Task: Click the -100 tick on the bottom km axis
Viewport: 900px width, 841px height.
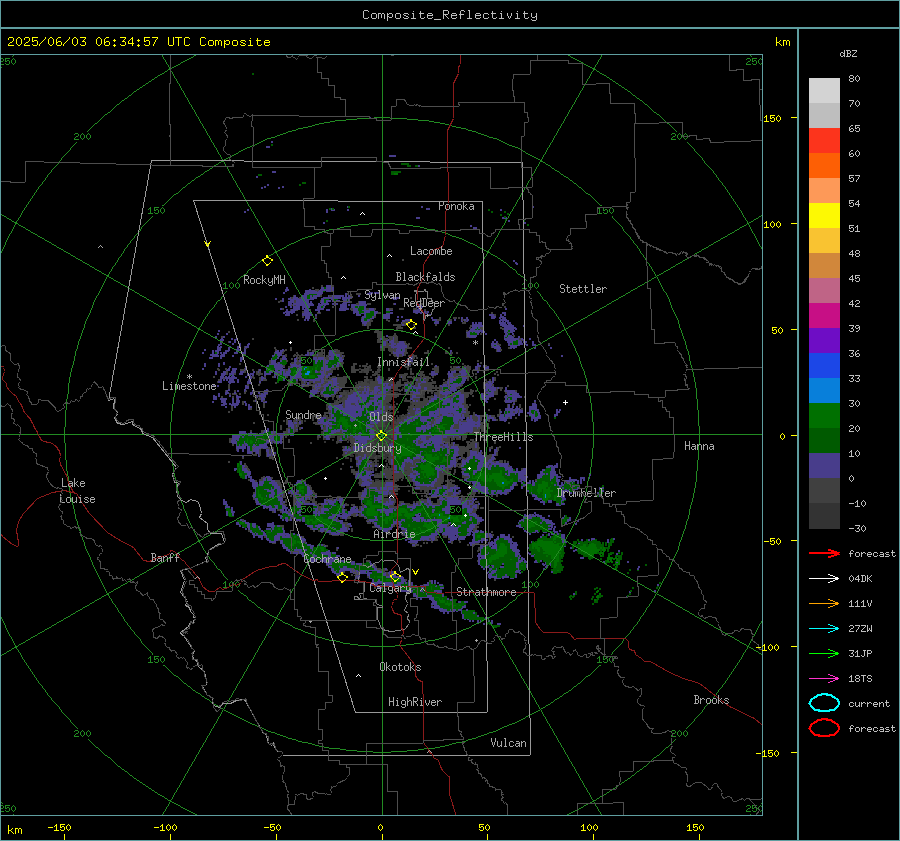Action: click(165, 827)
